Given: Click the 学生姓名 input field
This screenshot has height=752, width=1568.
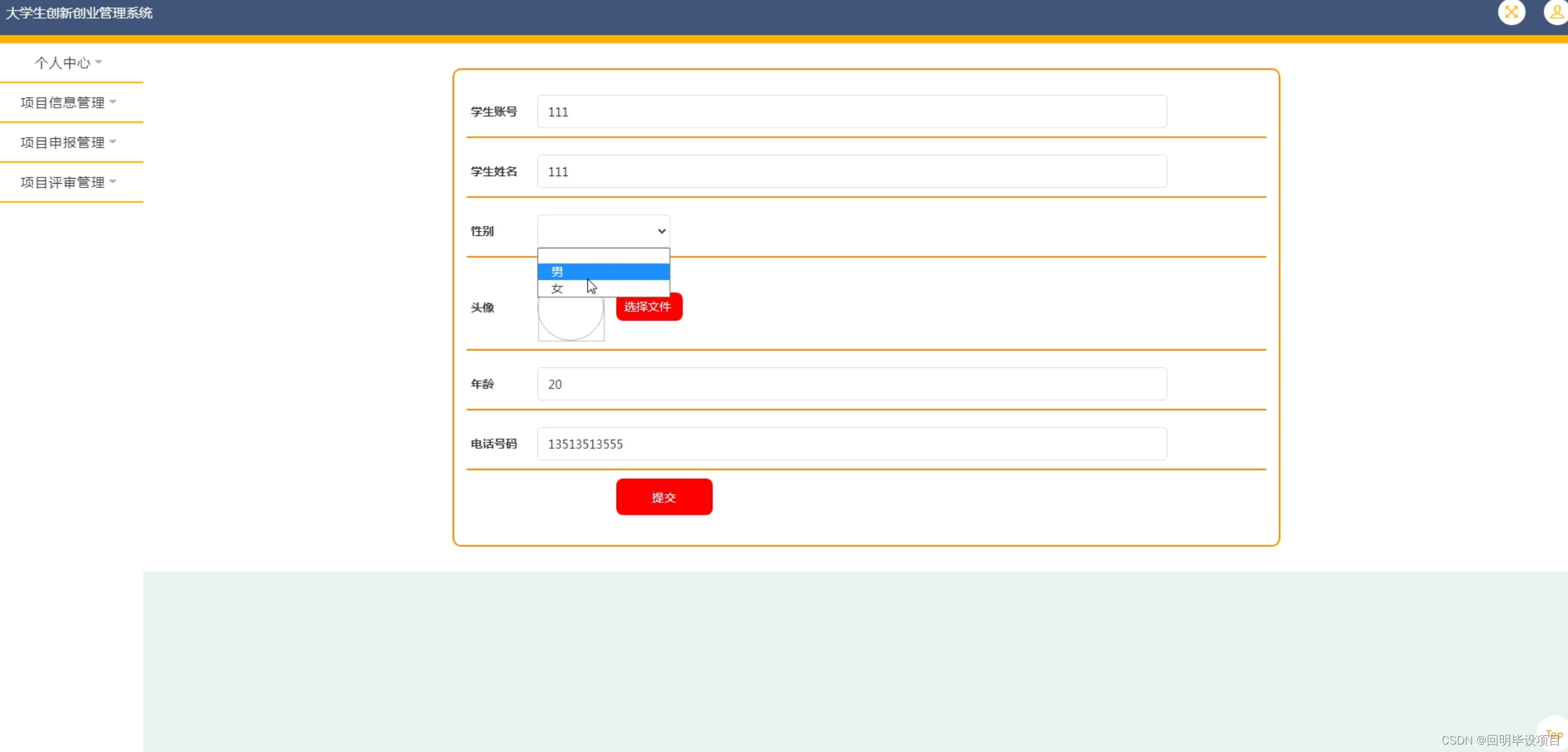Looking at the screenshot, I should point(851,172).
